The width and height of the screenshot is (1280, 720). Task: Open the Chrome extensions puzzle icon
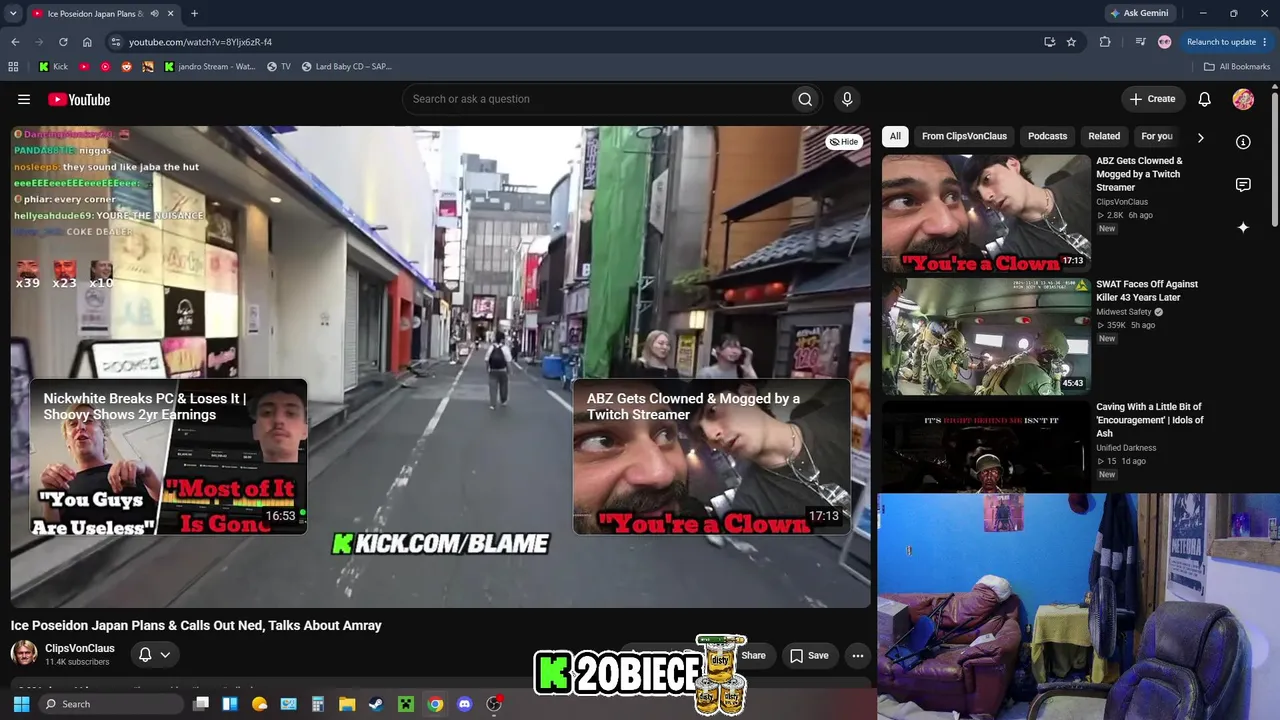pyautogui.click(x=1105, y=42)
